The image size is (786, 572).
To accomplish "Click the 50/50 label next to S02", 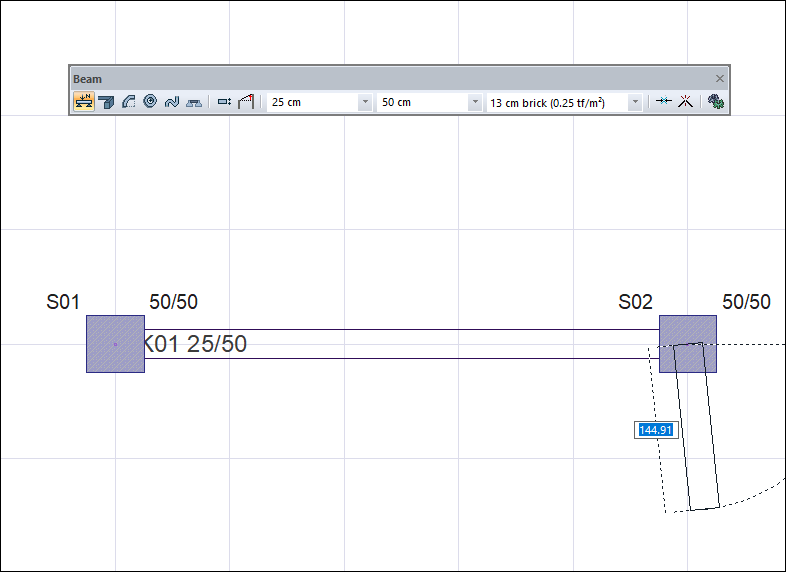I will pos(746,302).
